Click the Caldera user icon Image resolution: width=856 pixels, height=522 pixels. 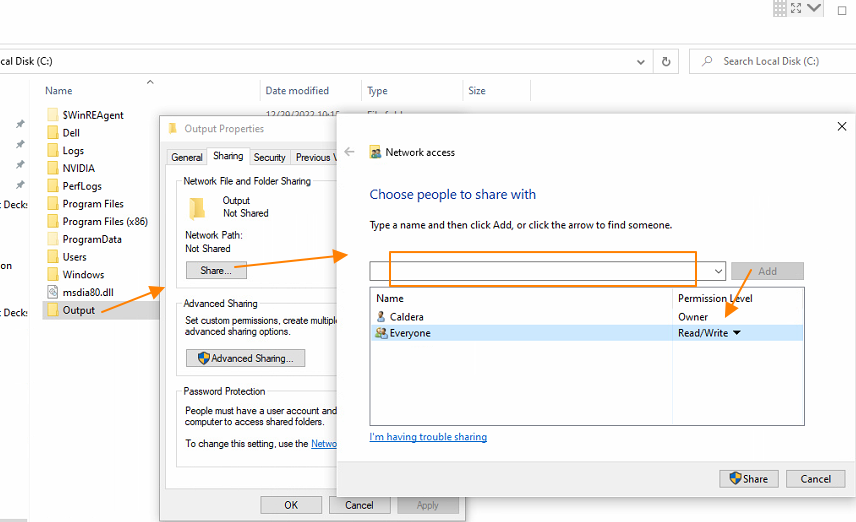pos(381,317)
